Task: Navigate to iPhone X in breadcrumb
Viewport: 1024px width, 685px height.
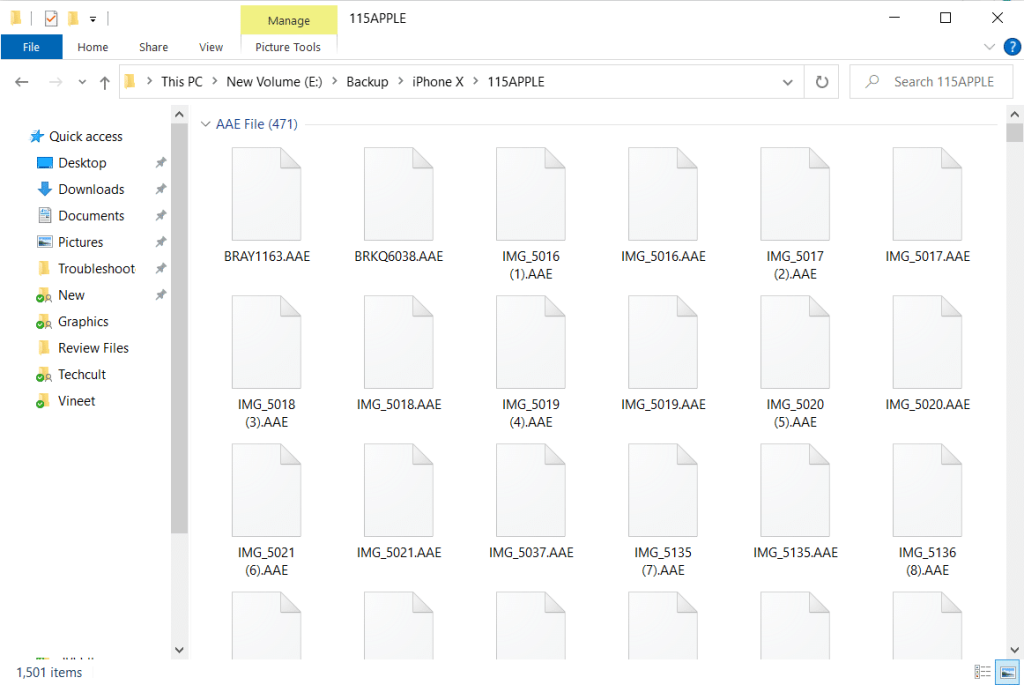Action: (x=437, y=82)
